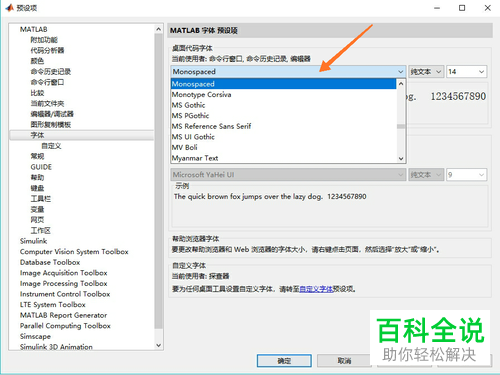Select 颜色 in preferences tree
Viewport: 500px width, 375px height.
pyautogui.click(x=37, y=61)
